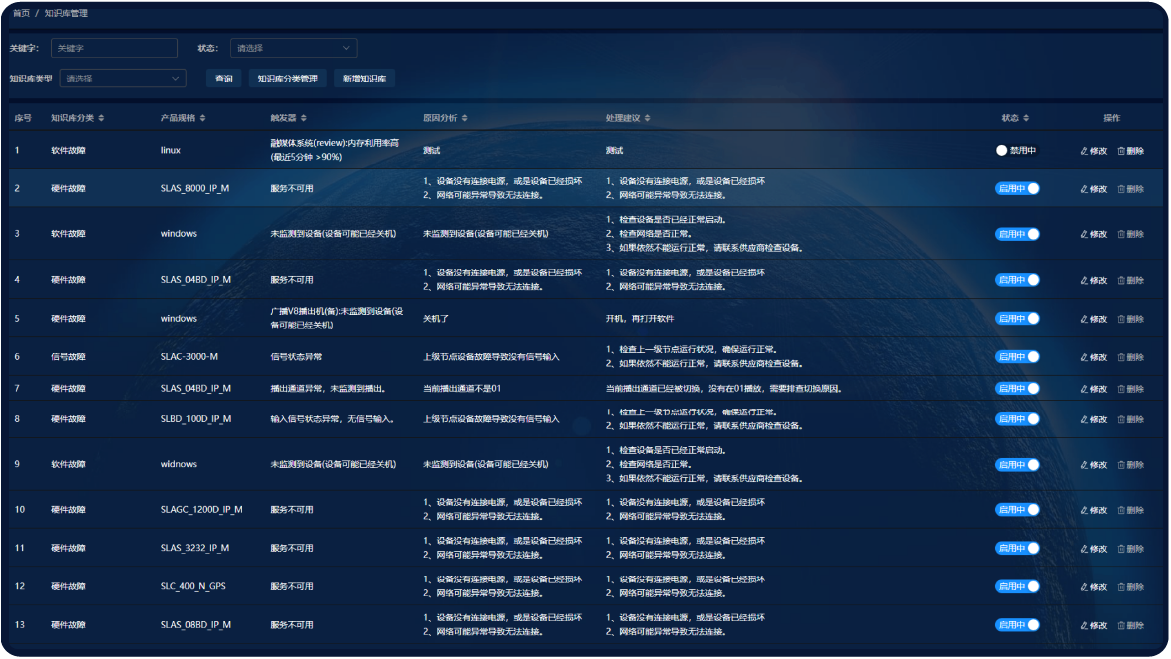Viewport: 1171px width, 659px height.
Task: Click the trash icon for SLC_400_N_GPS row
Action: click(x=1121, y=587)
